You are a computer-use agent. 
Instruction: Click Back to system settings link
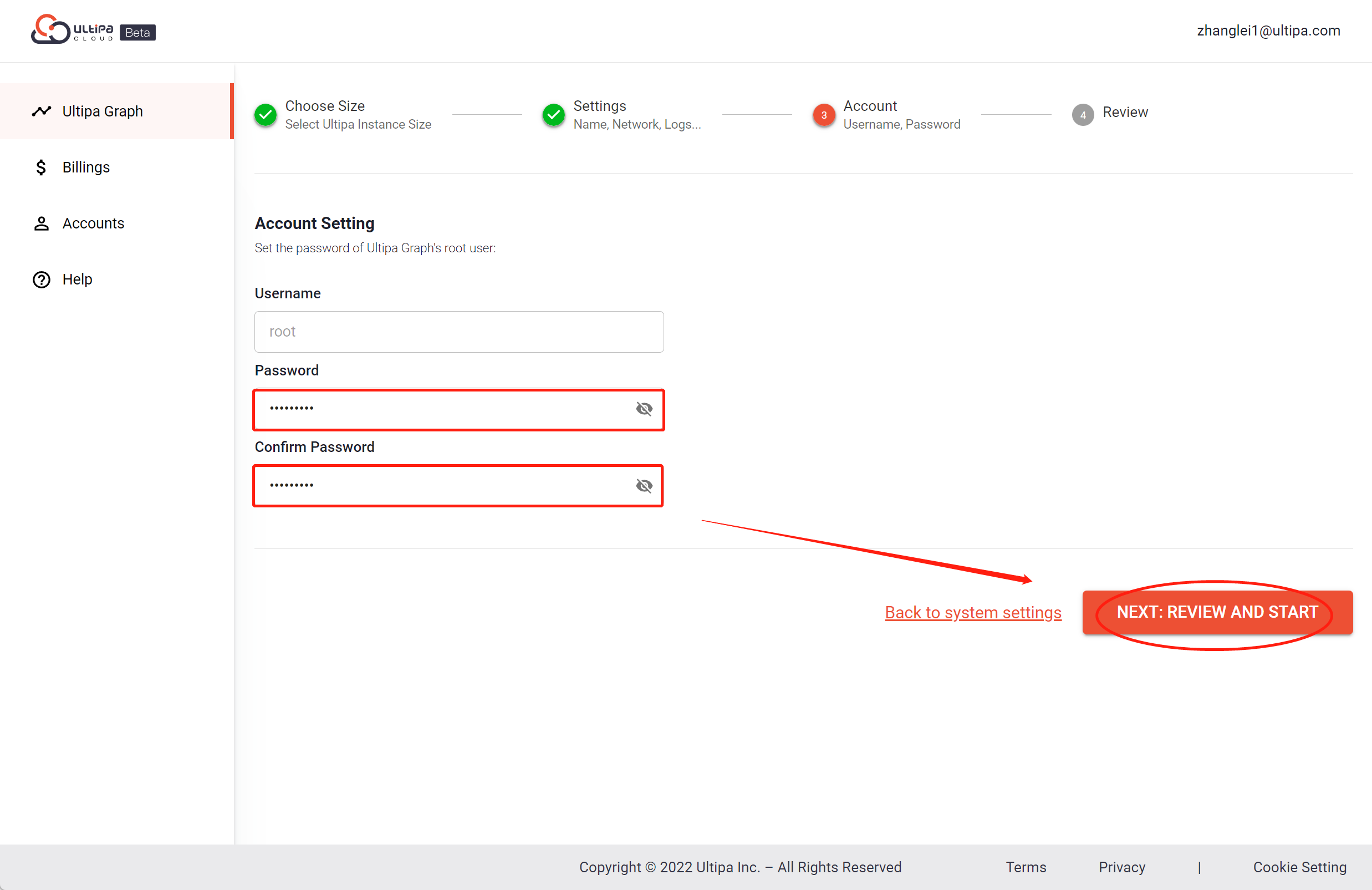point(973,612)
